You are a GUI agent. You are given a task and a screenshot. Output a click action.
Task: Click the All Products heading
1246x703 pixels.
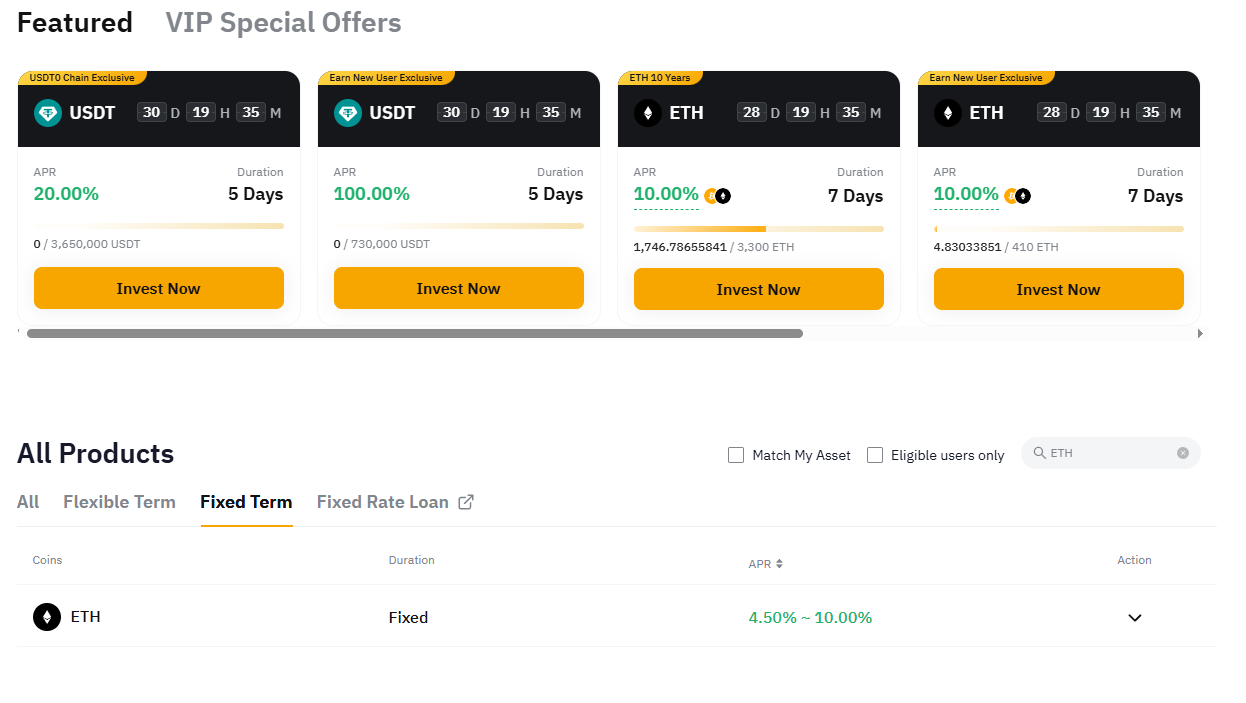click(96, 454)
